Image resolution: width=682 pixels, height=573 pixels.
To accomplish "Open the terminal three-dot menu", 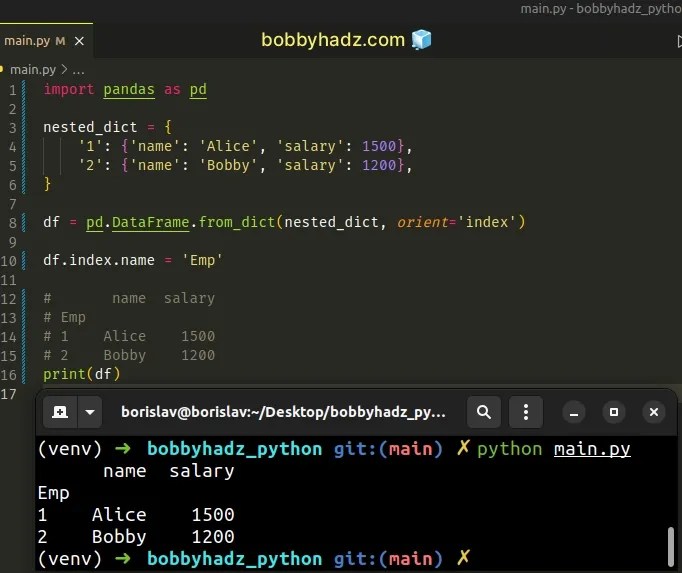I will pos(526,412).
